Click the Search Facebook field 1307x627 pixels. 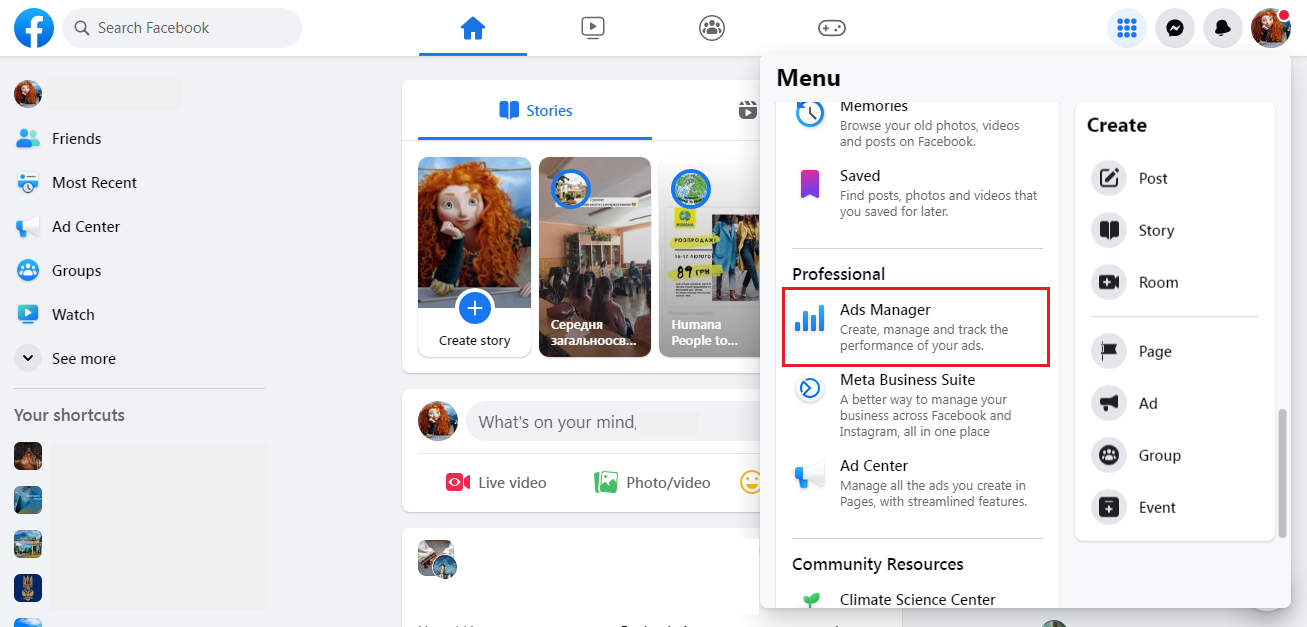[182, 28]
